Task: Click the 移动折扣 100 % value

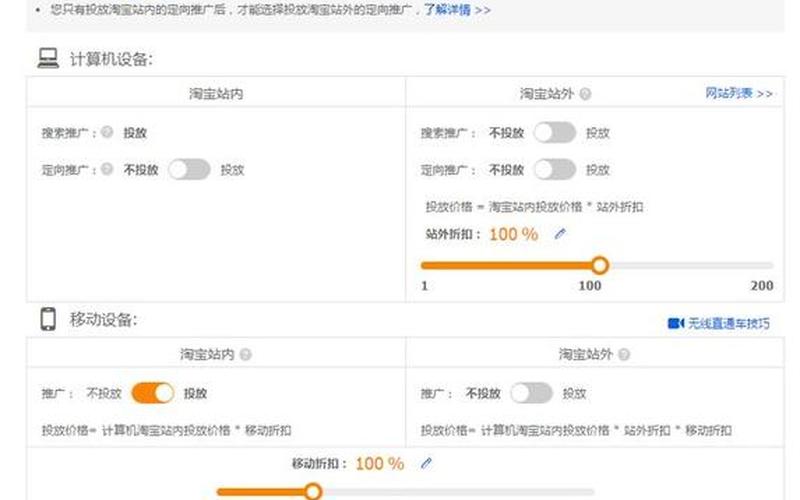Action: [380, 463]
